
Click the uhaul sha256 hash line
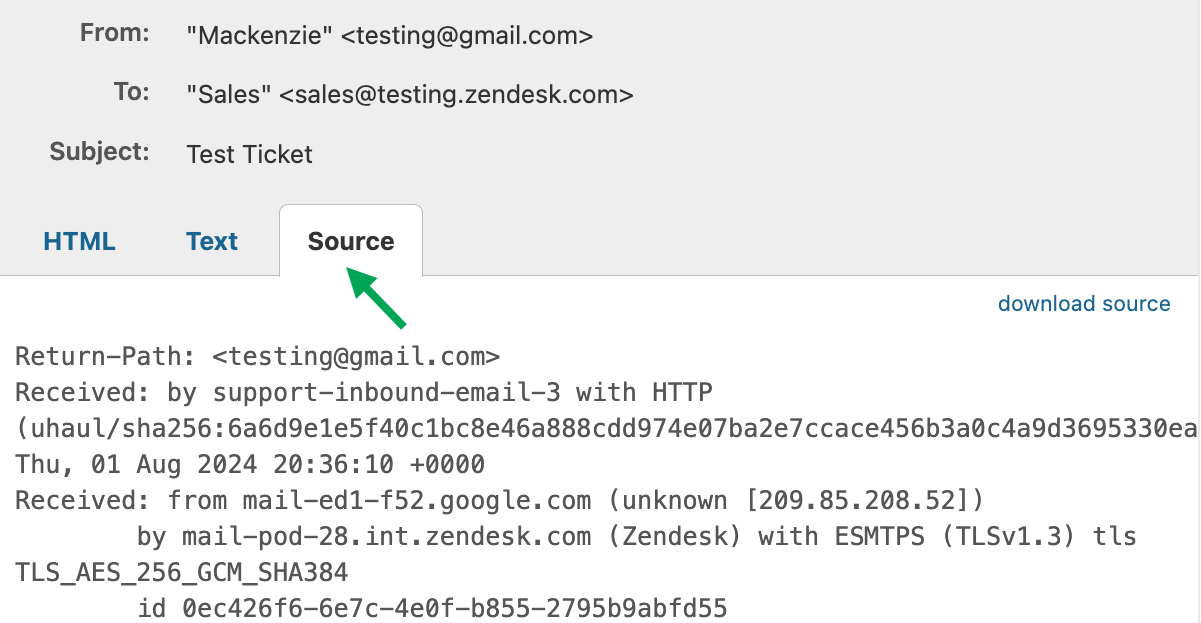click(x=600, y=428)
